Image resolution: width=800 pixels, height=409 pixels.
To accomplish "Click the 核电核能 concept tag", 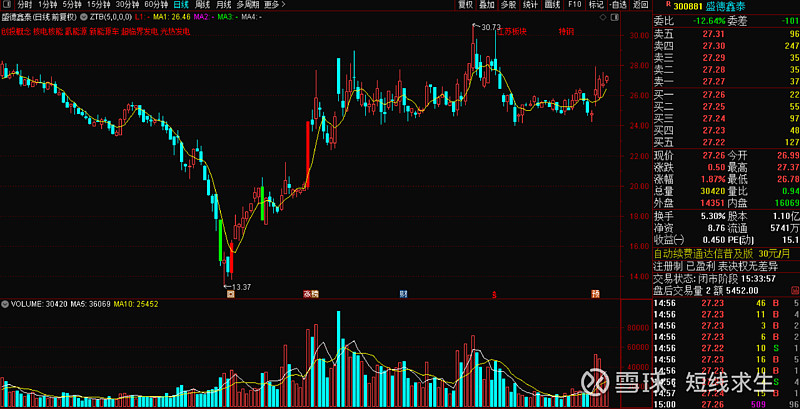I will 47,32.
